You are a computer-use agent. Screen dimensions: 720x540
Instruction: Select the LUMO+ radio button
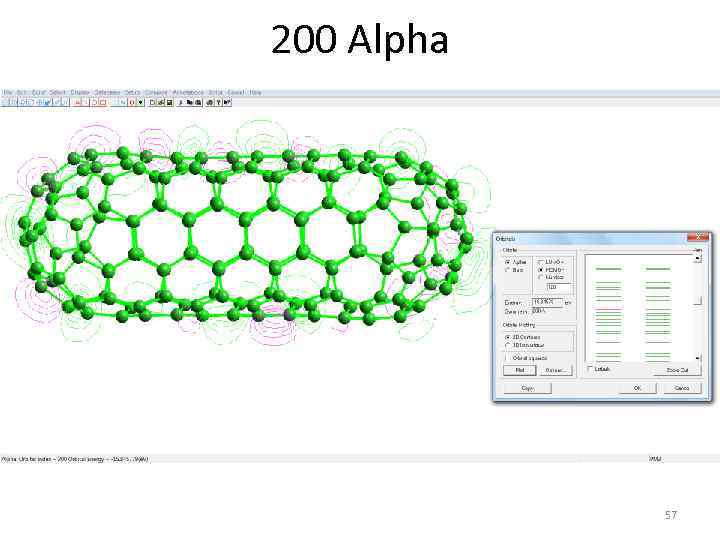540,262
